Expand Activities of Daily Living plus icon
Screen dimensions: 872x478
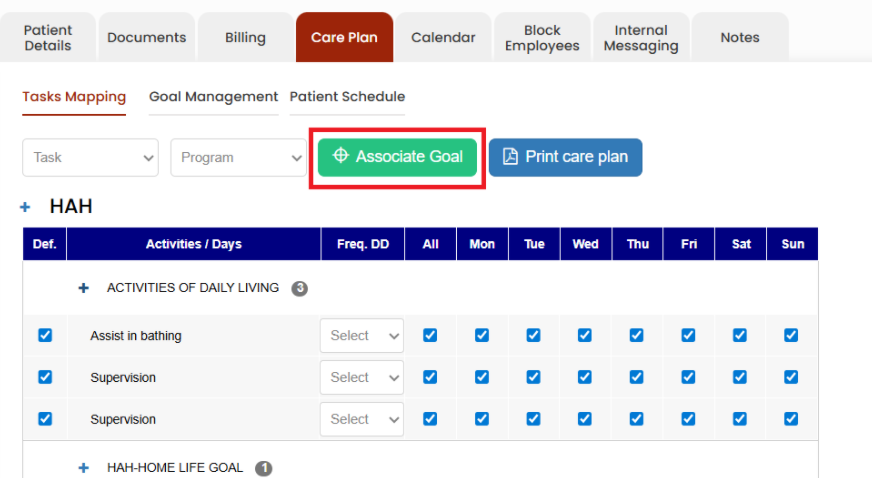click(x=83, y=288)
